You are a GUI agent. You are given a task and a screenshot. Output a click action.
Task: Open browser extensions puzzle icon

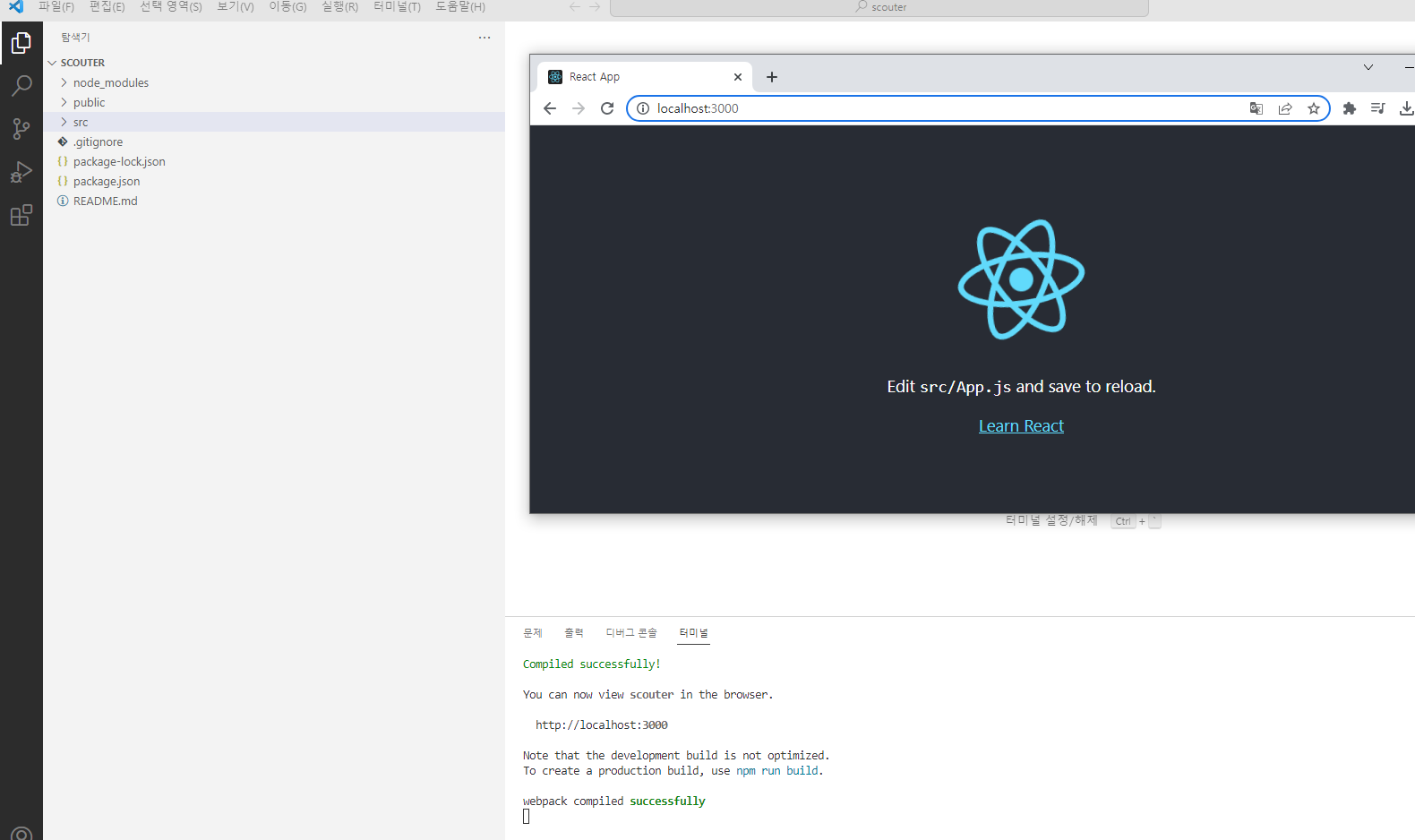(x=1350, y=108)
